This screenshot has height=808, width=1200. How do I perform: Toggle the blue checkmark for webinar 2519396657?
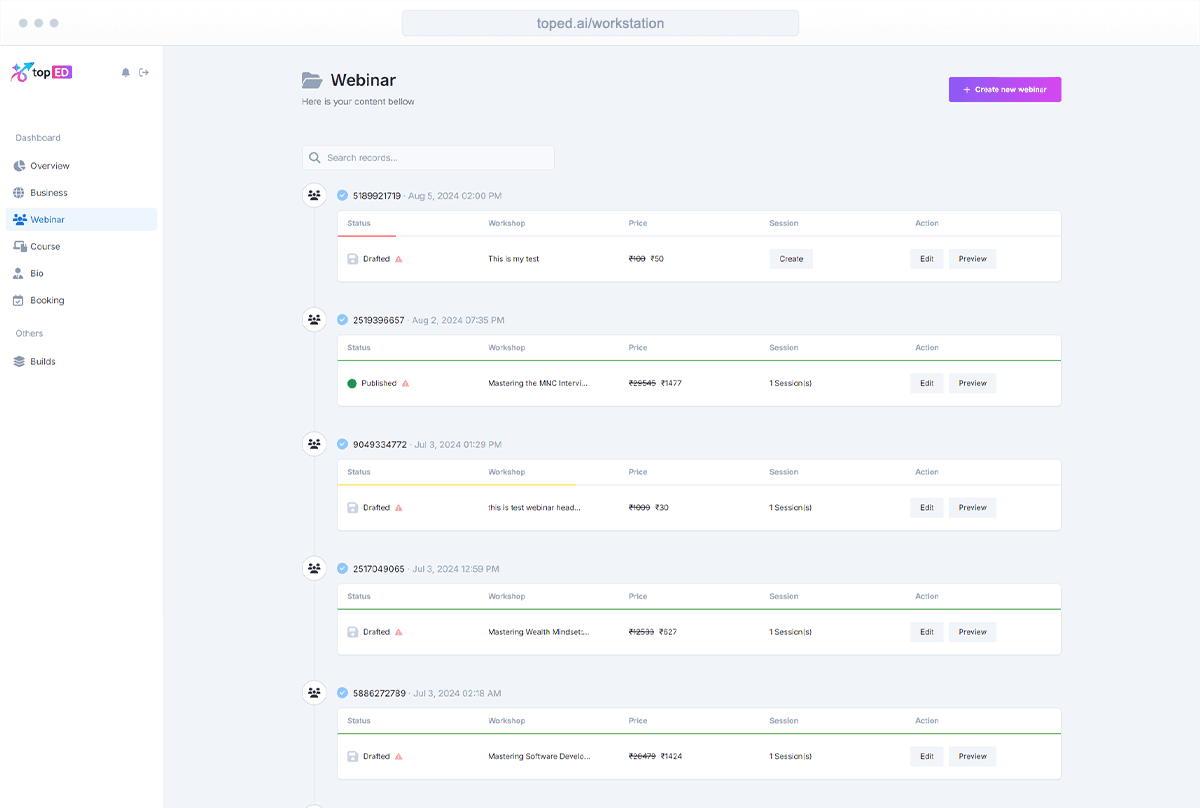(343, 320)
